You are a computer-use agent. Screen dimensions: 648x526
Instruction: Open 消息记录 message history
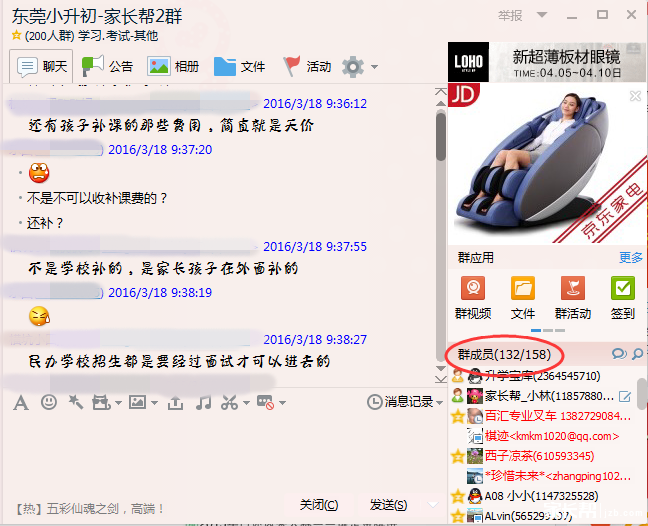click(400, 402)
